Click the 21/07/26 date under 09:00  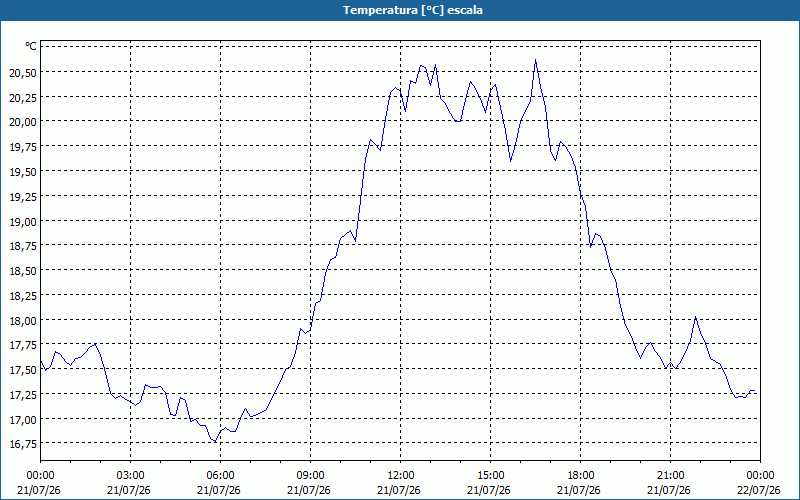pos(309,490)
